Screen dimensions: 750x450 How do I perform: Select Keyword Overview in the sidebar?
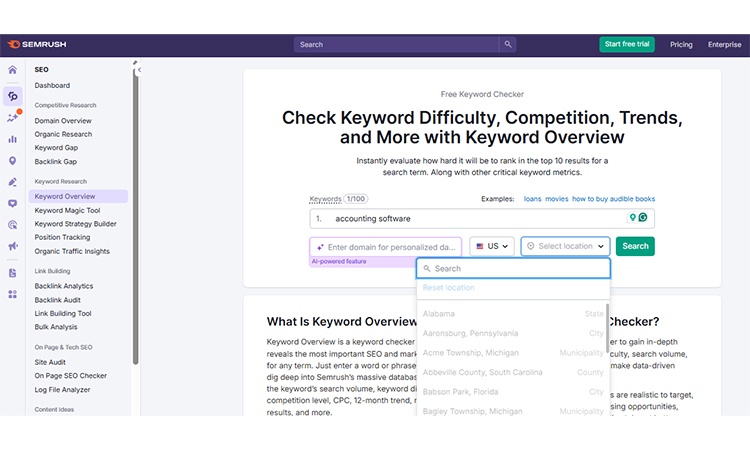(x=78, y=197)
